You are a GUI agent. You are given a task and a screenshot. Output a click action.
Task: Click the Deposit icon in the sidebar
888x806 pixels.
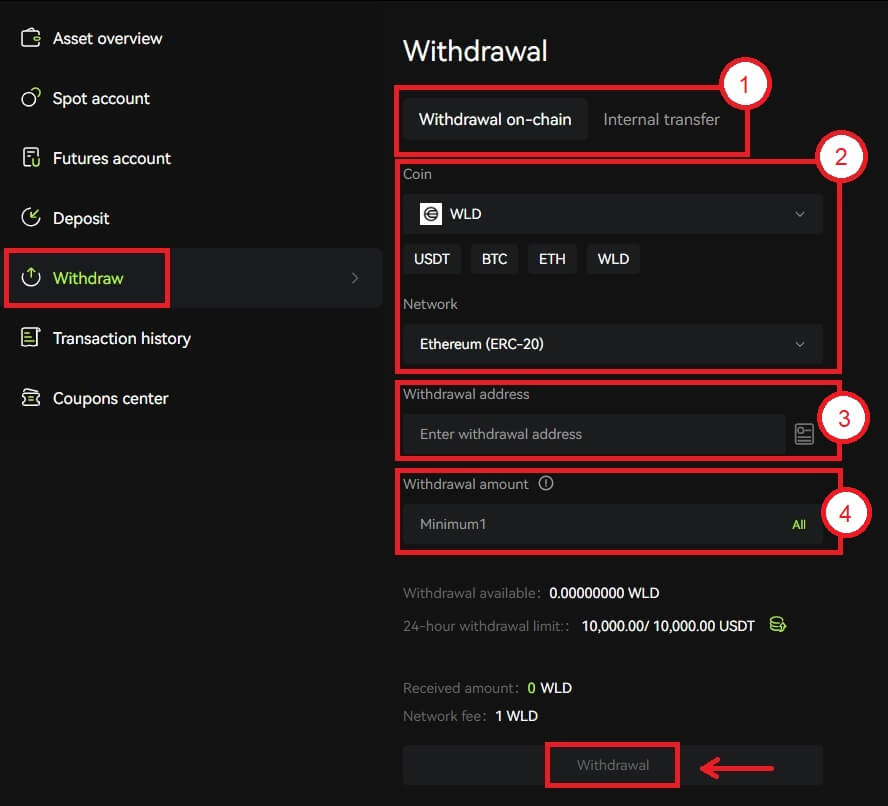(x=30, y=218)
